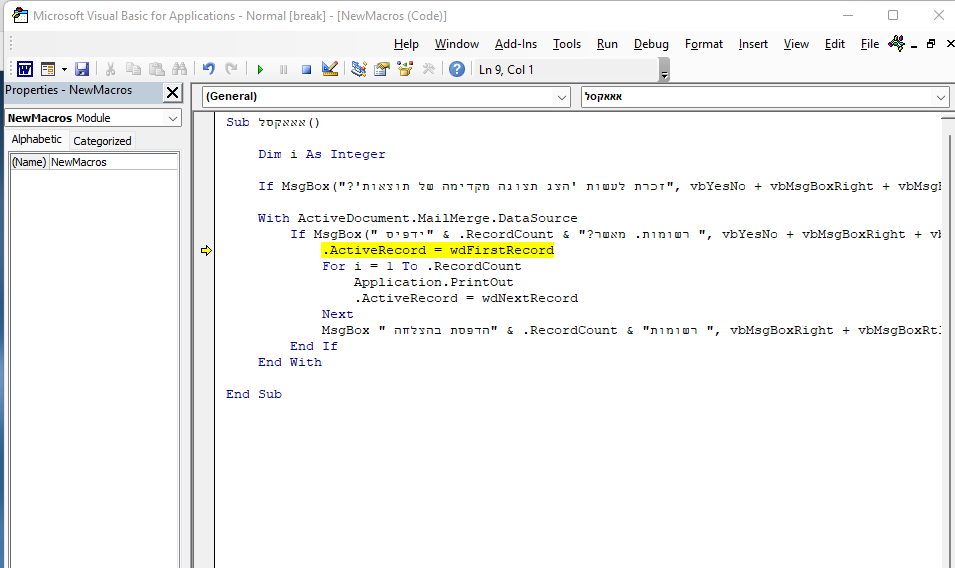Continue running the macro with the green play icon

click(260, 69)
